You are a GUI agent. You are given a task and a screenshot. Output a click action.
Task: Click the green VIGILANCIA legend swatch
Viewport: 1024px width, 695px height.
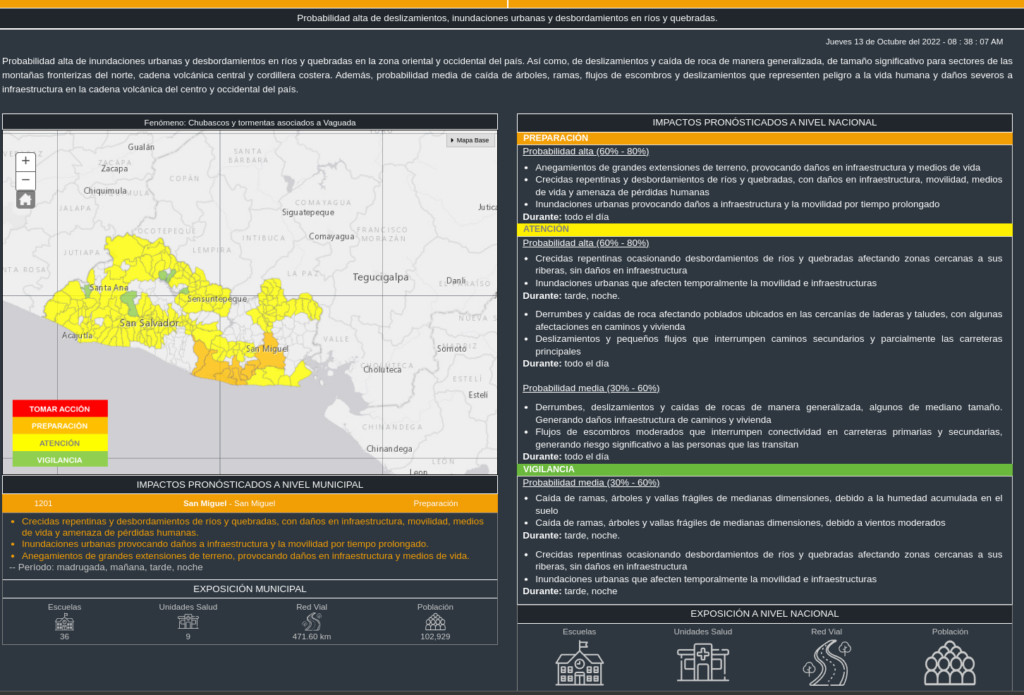point(59,460)
